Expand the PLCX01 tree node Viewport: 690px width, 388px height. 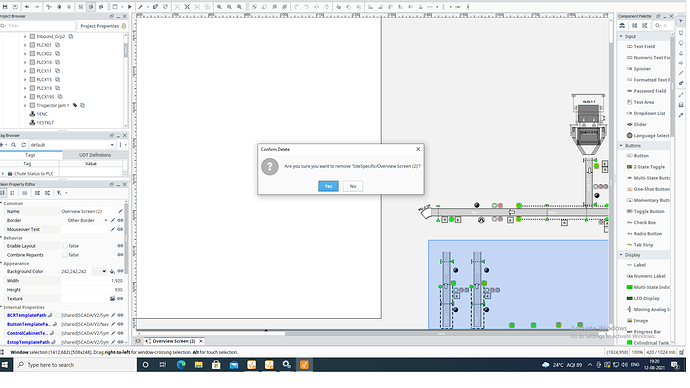[25, 45]
